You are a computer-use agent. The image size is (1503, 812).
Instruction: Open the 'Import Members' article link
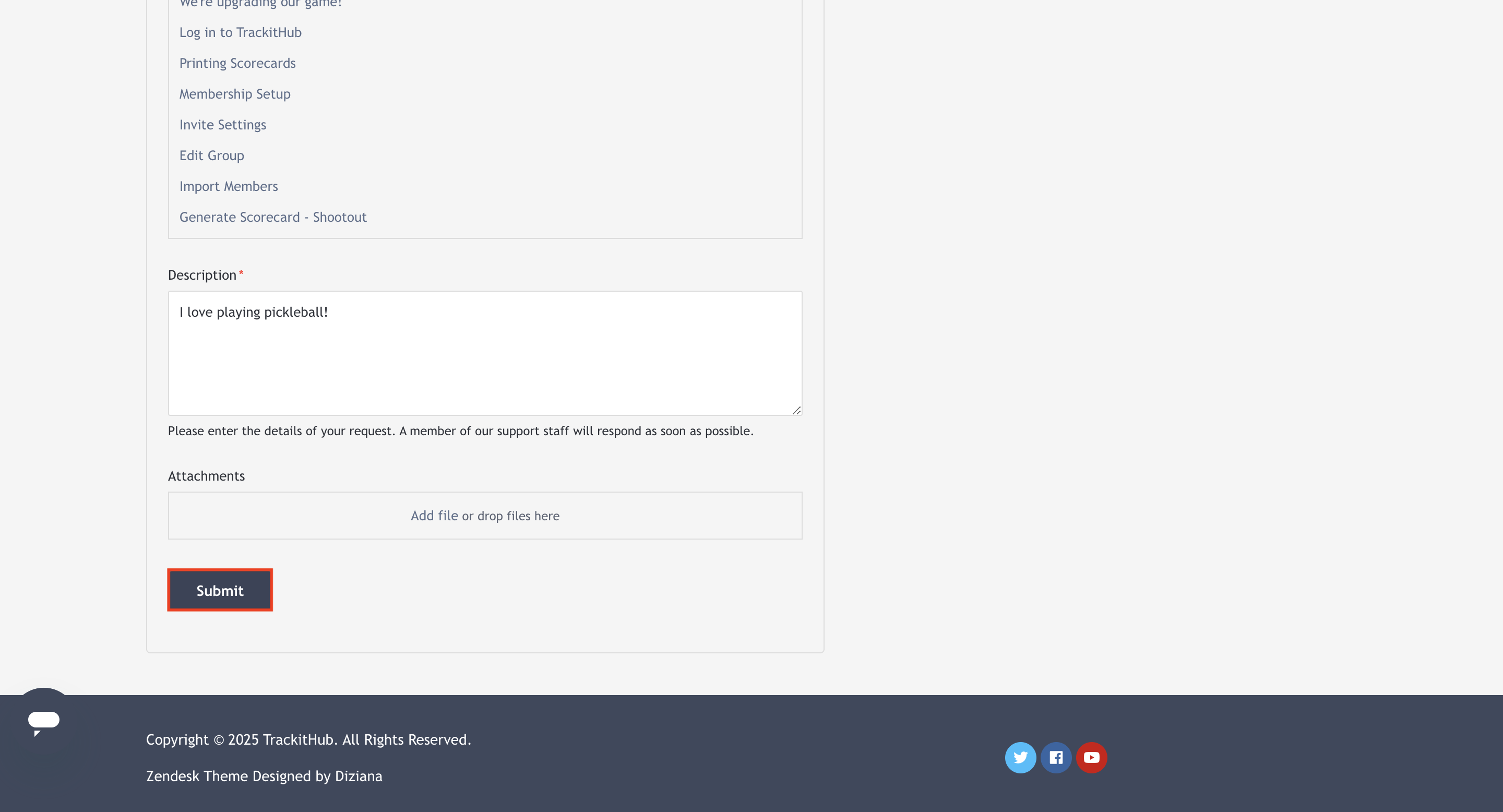(229, 187)
